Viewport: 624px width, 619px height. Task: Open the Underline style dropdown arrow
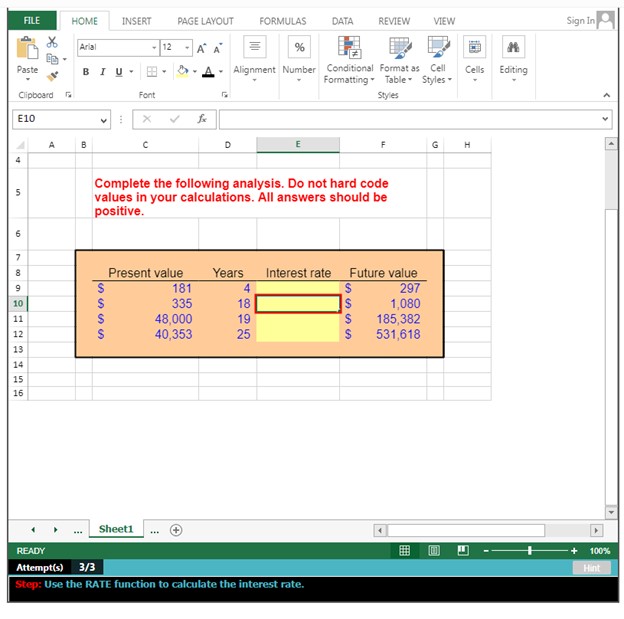click(x=131, y=72)
